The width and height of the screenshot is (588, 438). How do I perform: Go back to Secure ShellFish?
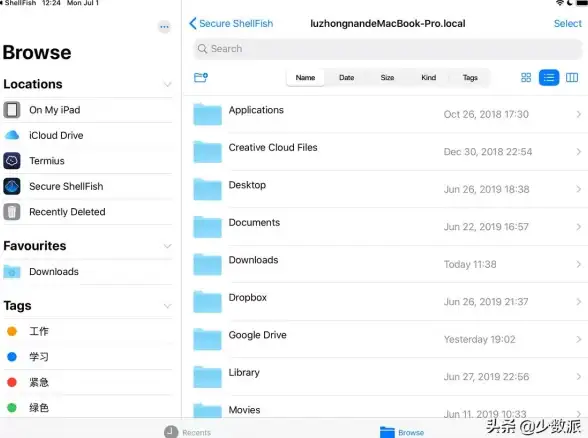click(x=231, y=24)
